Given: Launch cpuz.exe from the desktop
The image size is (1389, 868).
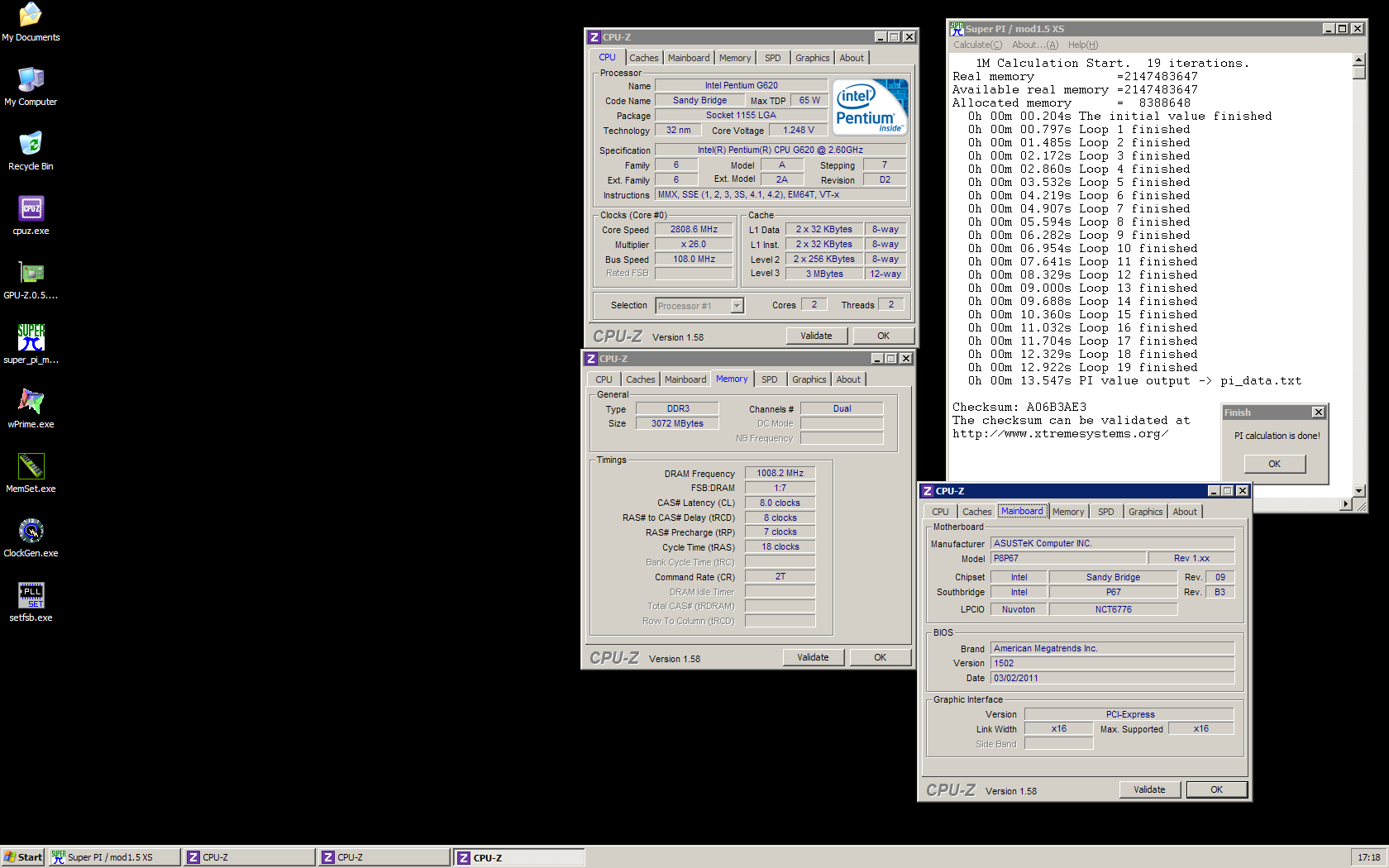Looking at the screenshot, I should (31, 215).
